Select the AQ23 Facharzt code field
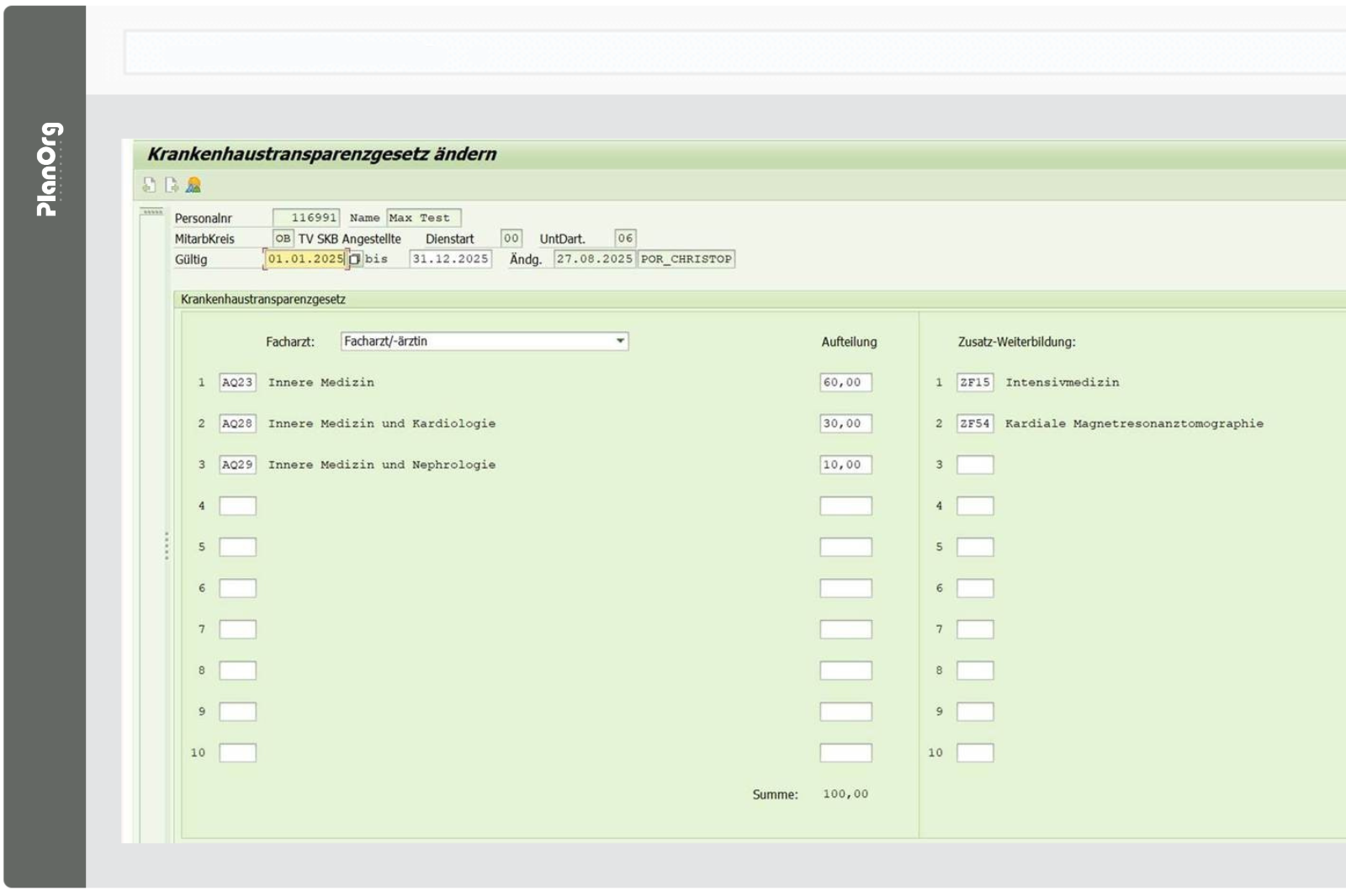Viewport: 1346px width, 896px height. pyautogui.click(x=237, y=383)
